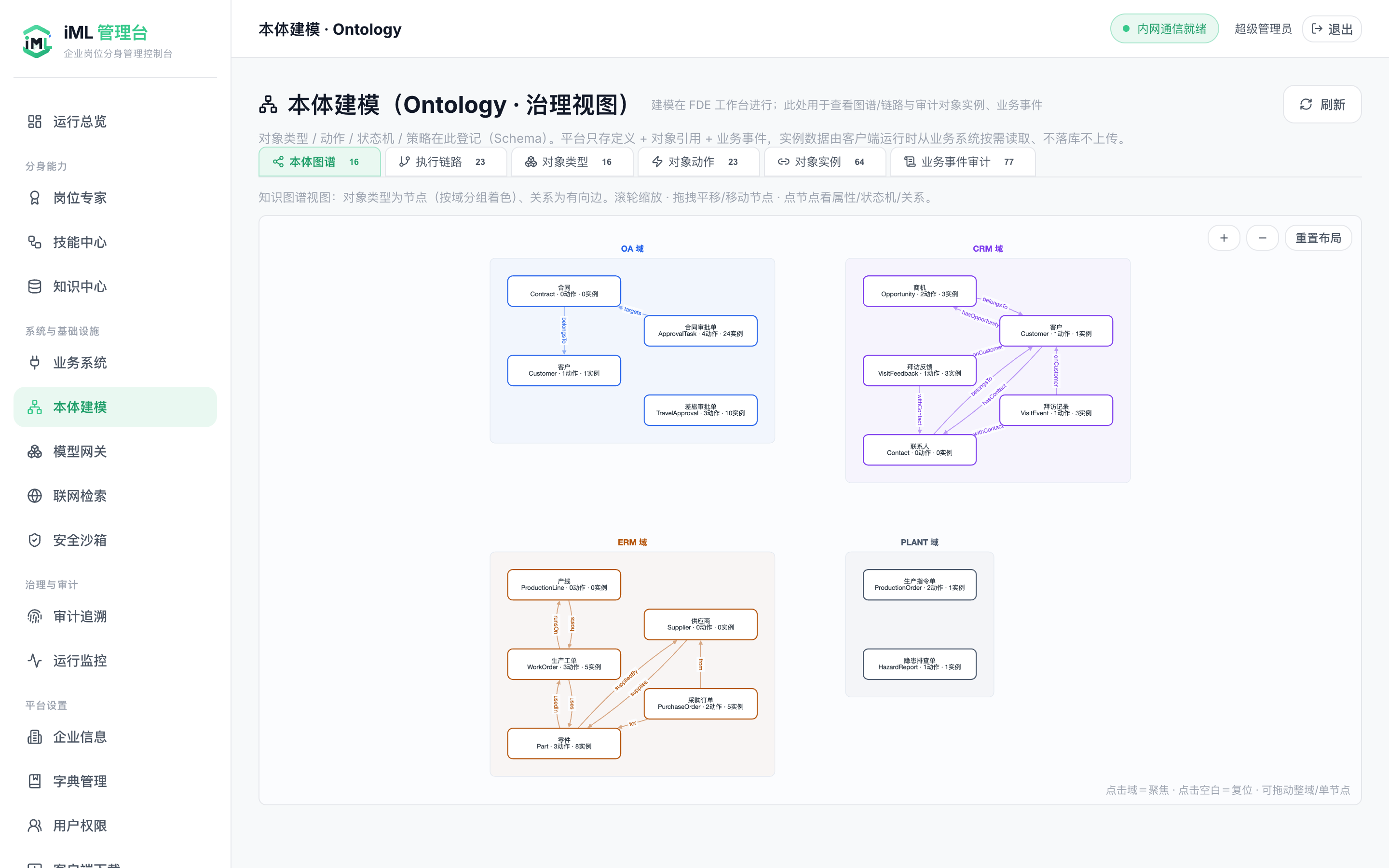Open 用户权限 label in sidebar

(80, 826)
